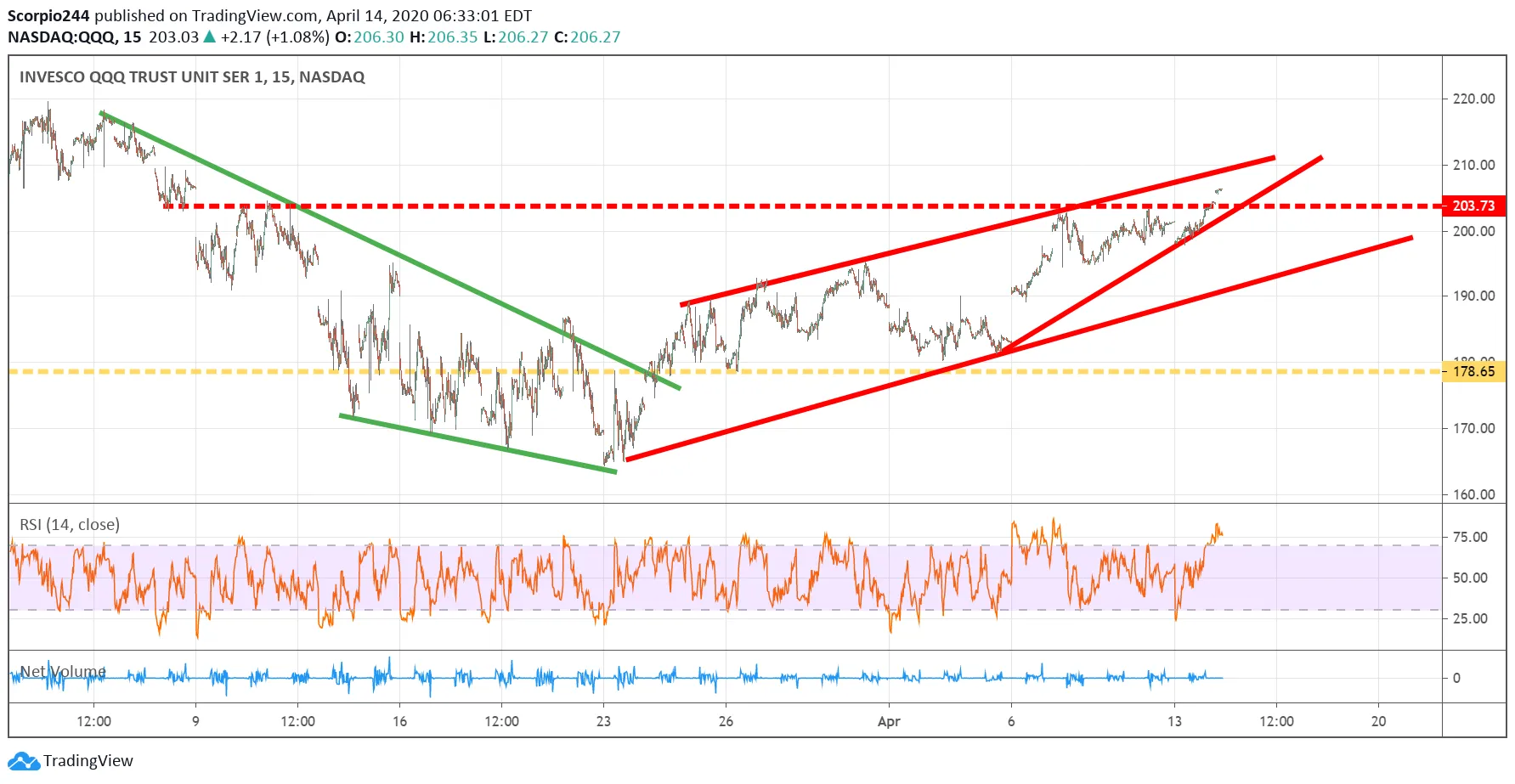
Task: Click the RSI 75.00 axis label
Action: [x=1470, y=537]
